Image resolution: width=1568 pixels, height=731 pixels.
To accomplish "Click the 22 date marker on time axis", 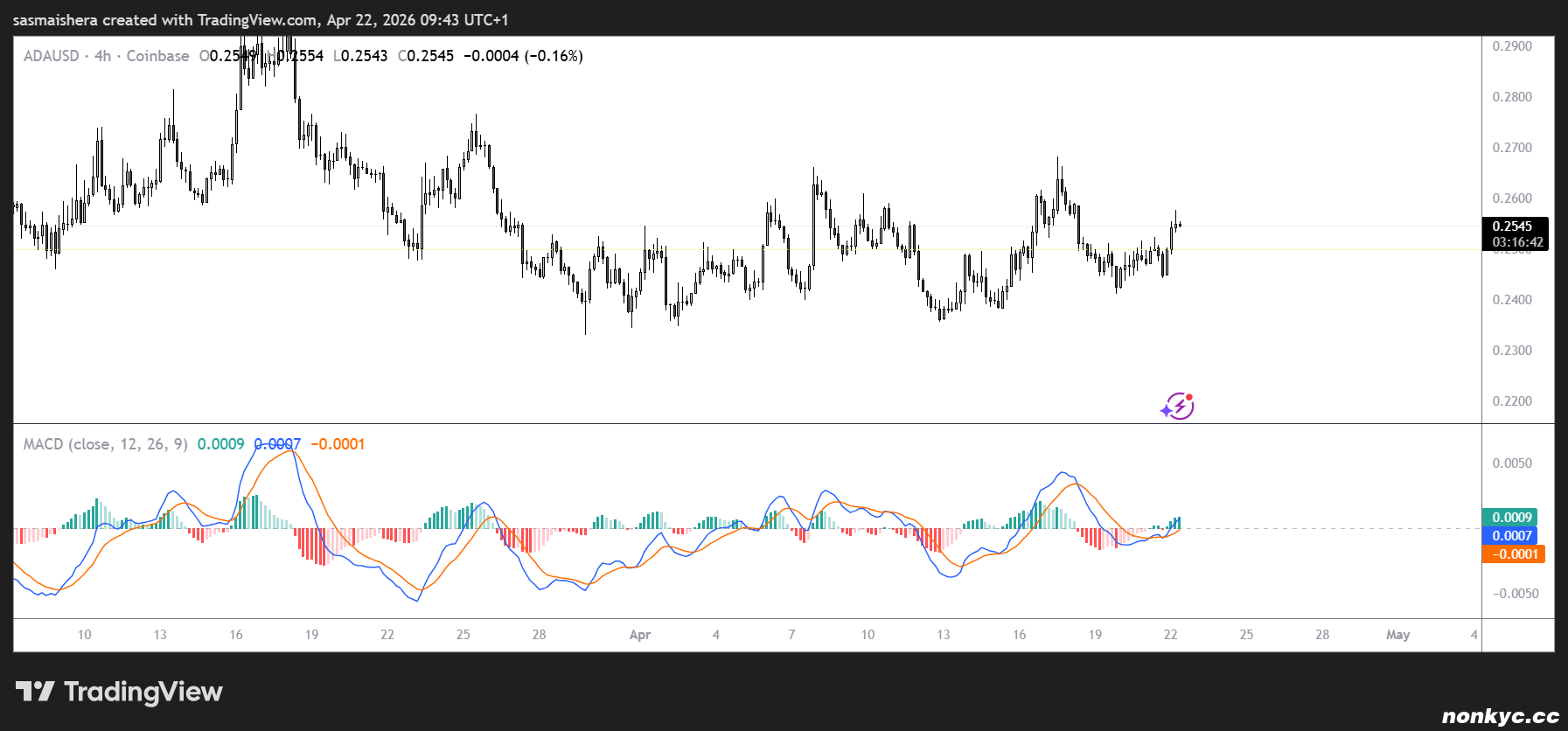I will [x=1170, y=635].
